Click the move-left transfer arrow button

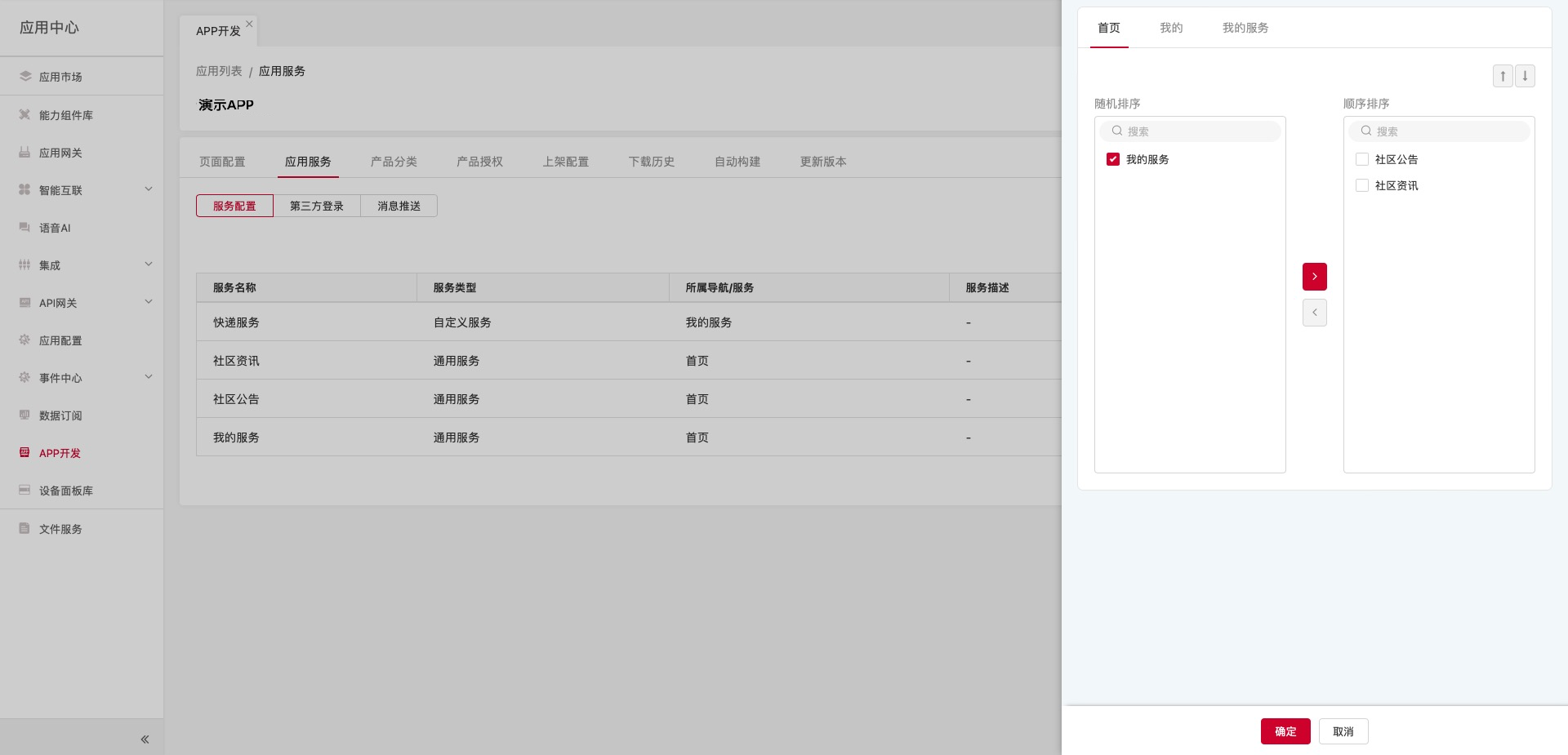pyautogui.click(x=1314, y=313)
